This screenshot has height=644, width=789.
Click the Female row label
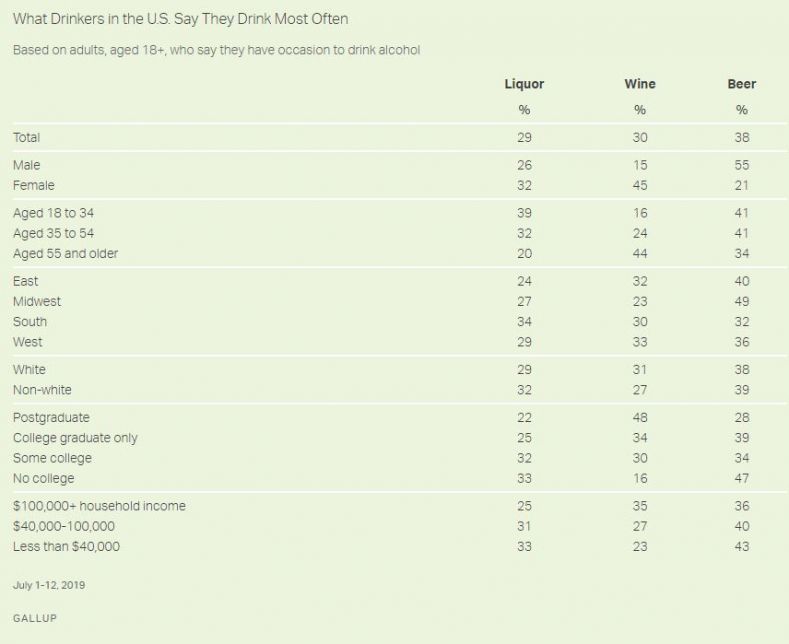tap(33, 185)
